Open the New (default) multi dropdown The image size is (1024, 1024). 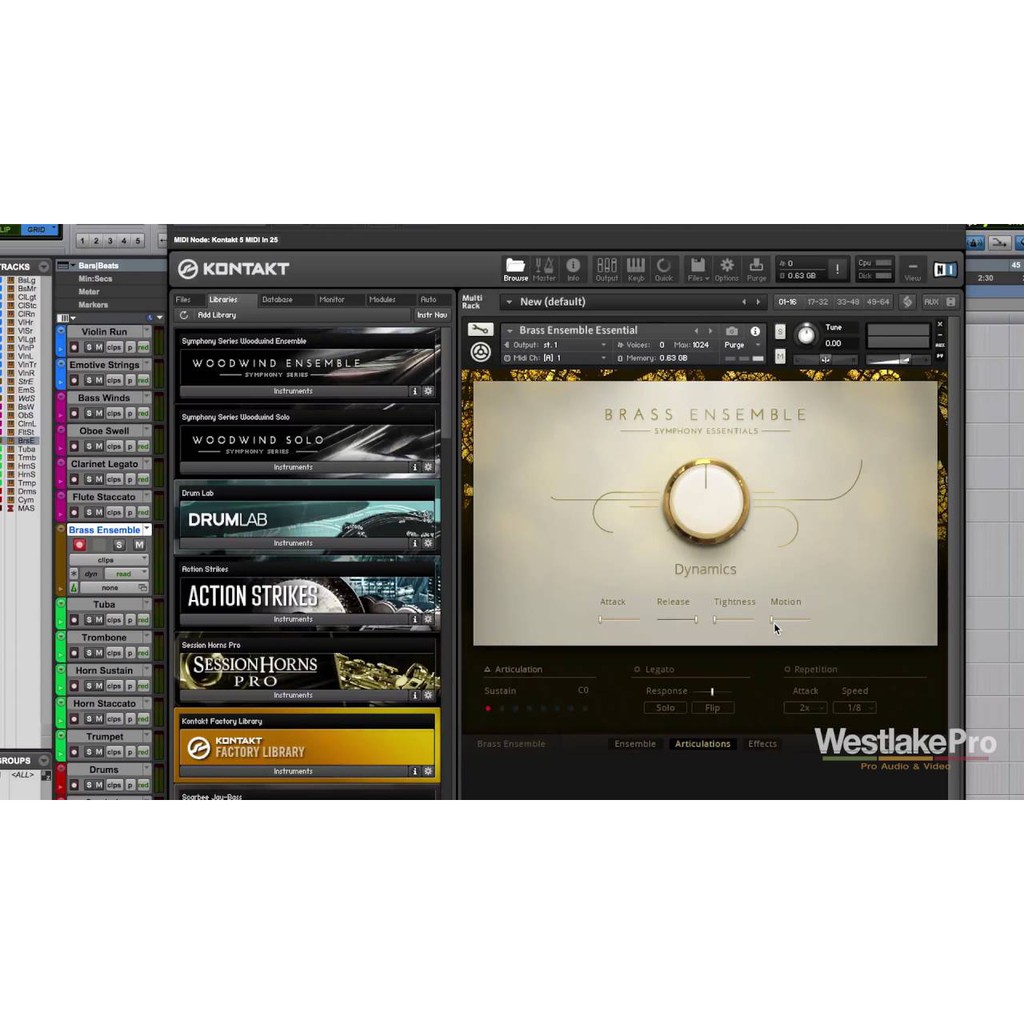tap(509, 302)
